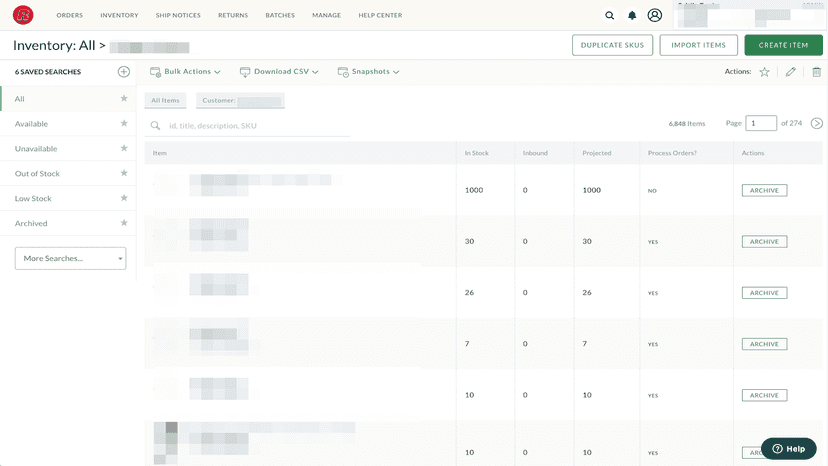Archive the item with 30 in stock
The width and height of the screenshot is (828, 466).
pos(765,241)
